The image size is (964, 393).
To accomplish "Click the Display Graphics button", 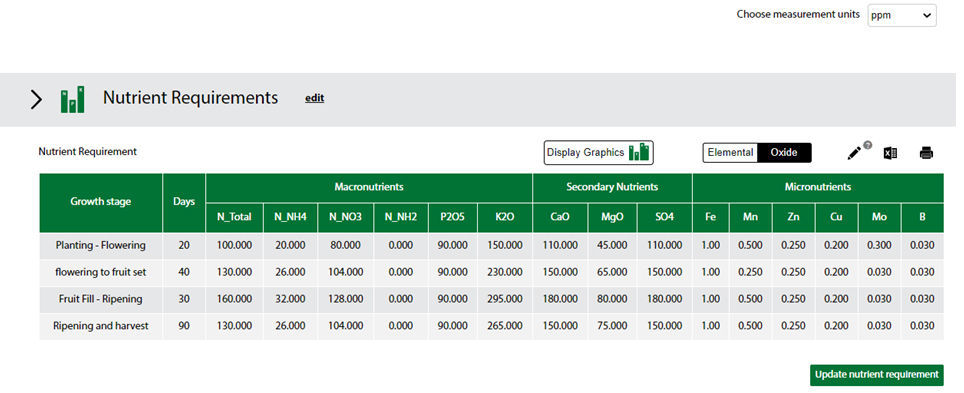I will click(598, 153).
